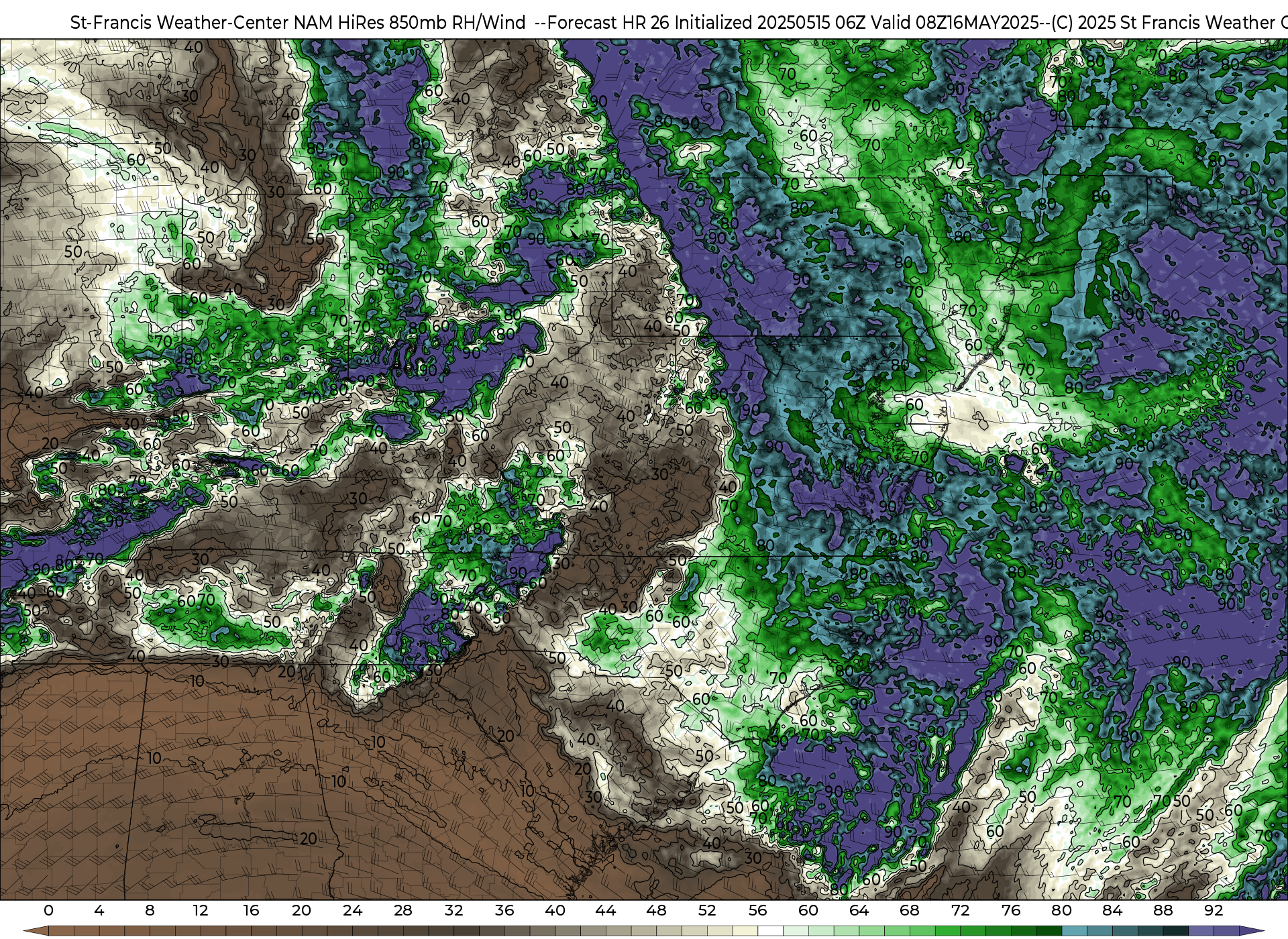
Task: Click the '24' label on the colorbar scale
Action: coord(352,910)
